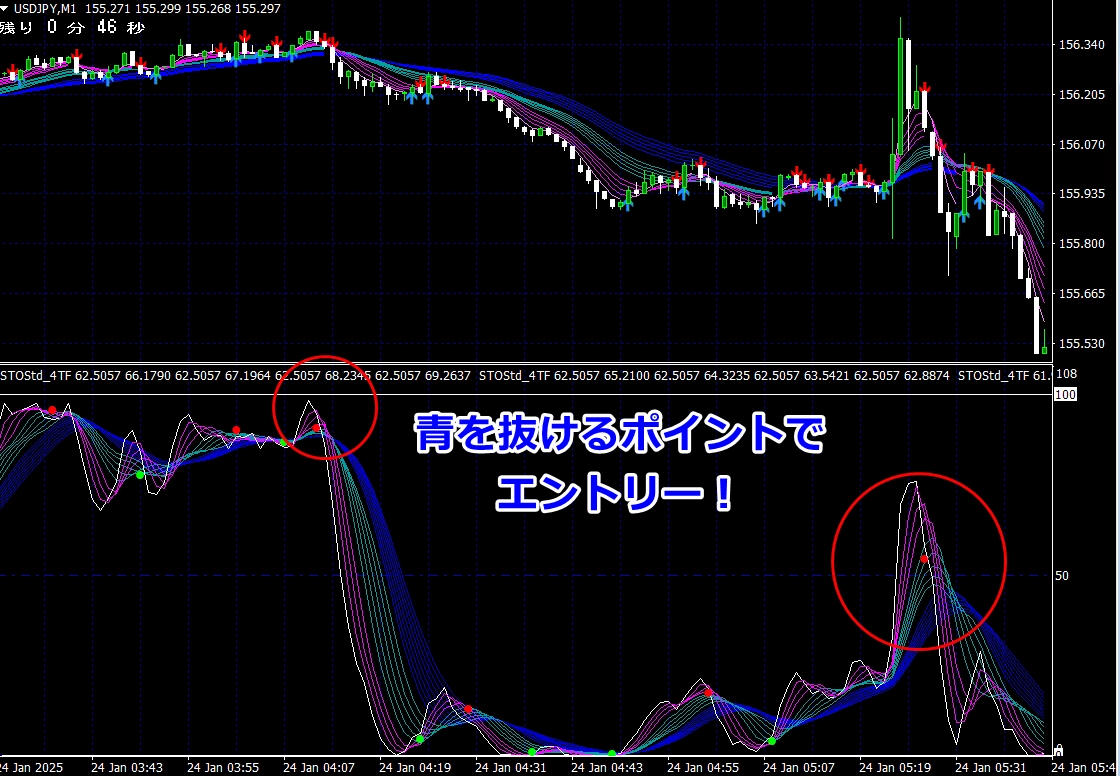Viewport: 1120px width, 776px height.
Task: Select the green dot above the 04:43 time label
Action: [612, 753]
